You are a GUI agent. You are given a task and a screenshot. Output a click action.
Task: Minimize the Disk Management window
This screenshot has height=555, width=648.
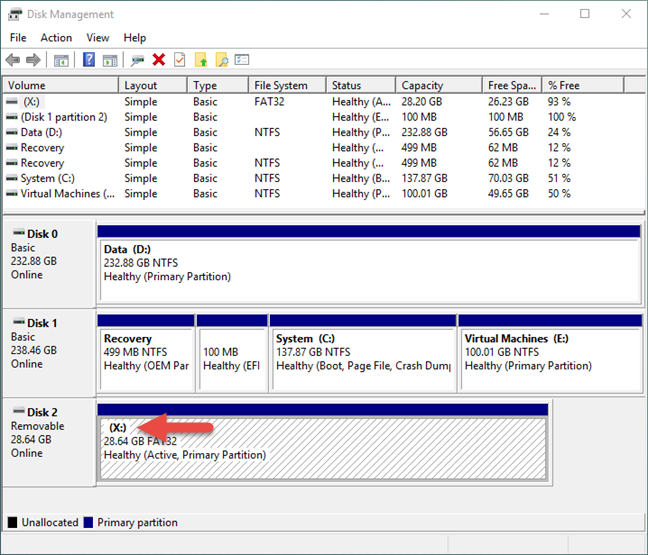click(x=544, y=14)
